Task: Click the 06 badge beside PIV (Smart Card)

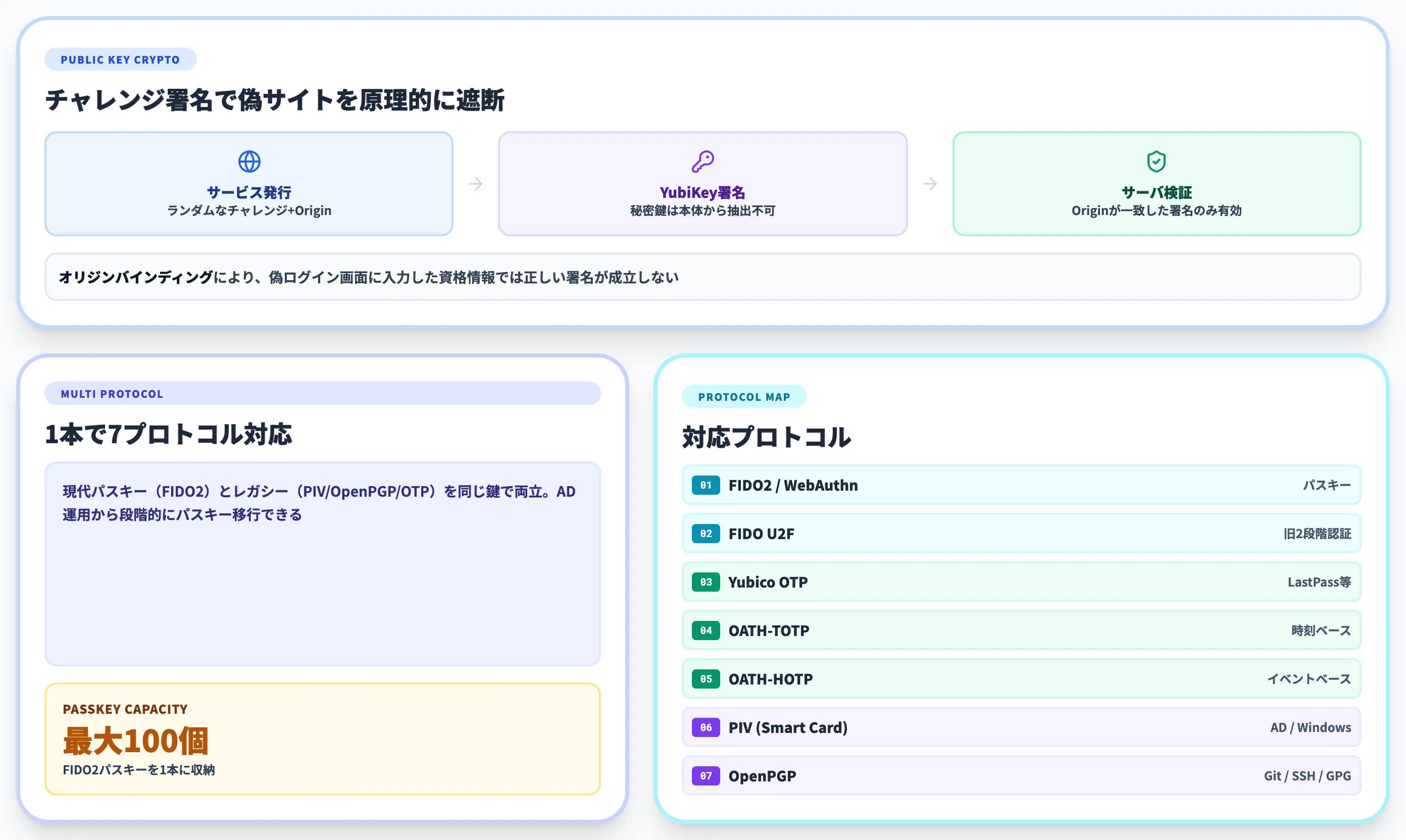Action: click(706, 727)
